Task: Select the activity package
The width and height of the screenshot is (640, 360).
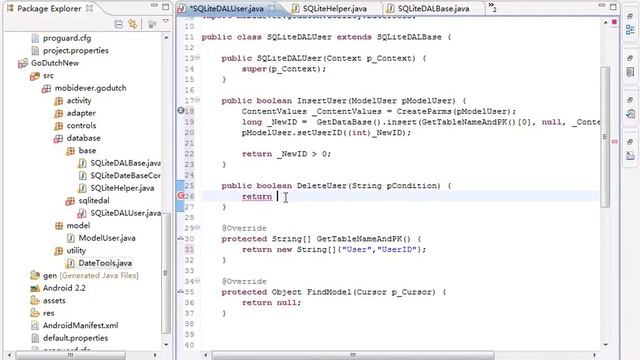Action: [x=79, y=100]
